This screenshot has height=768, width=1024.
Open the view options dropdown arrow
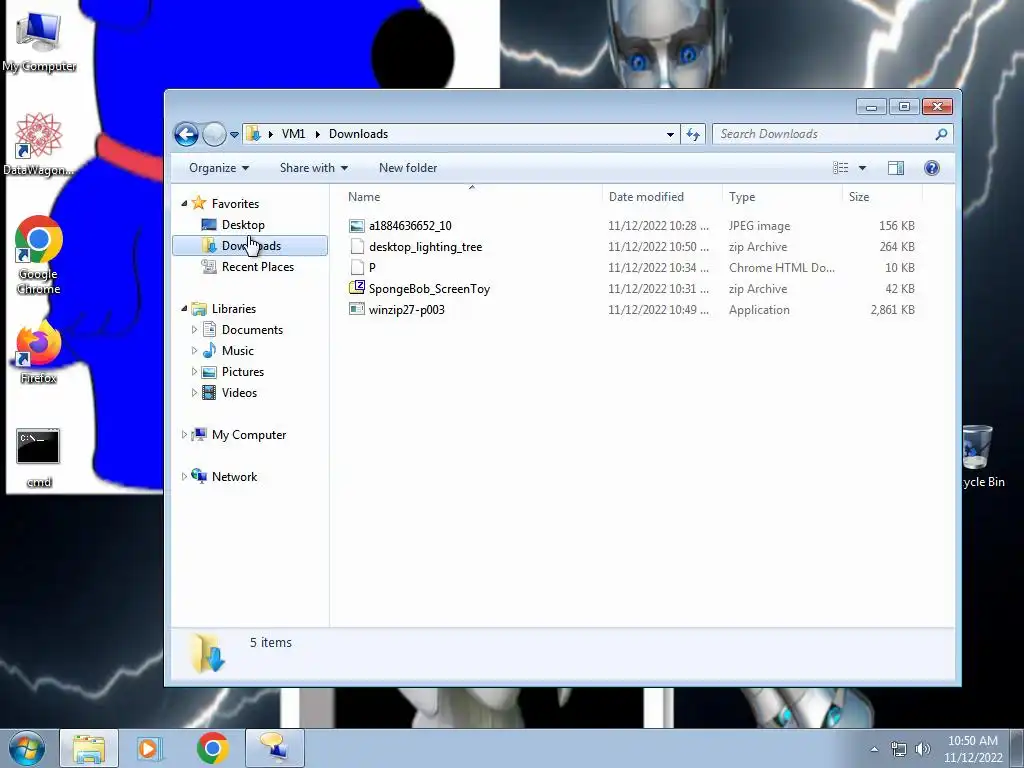point(862,168)
